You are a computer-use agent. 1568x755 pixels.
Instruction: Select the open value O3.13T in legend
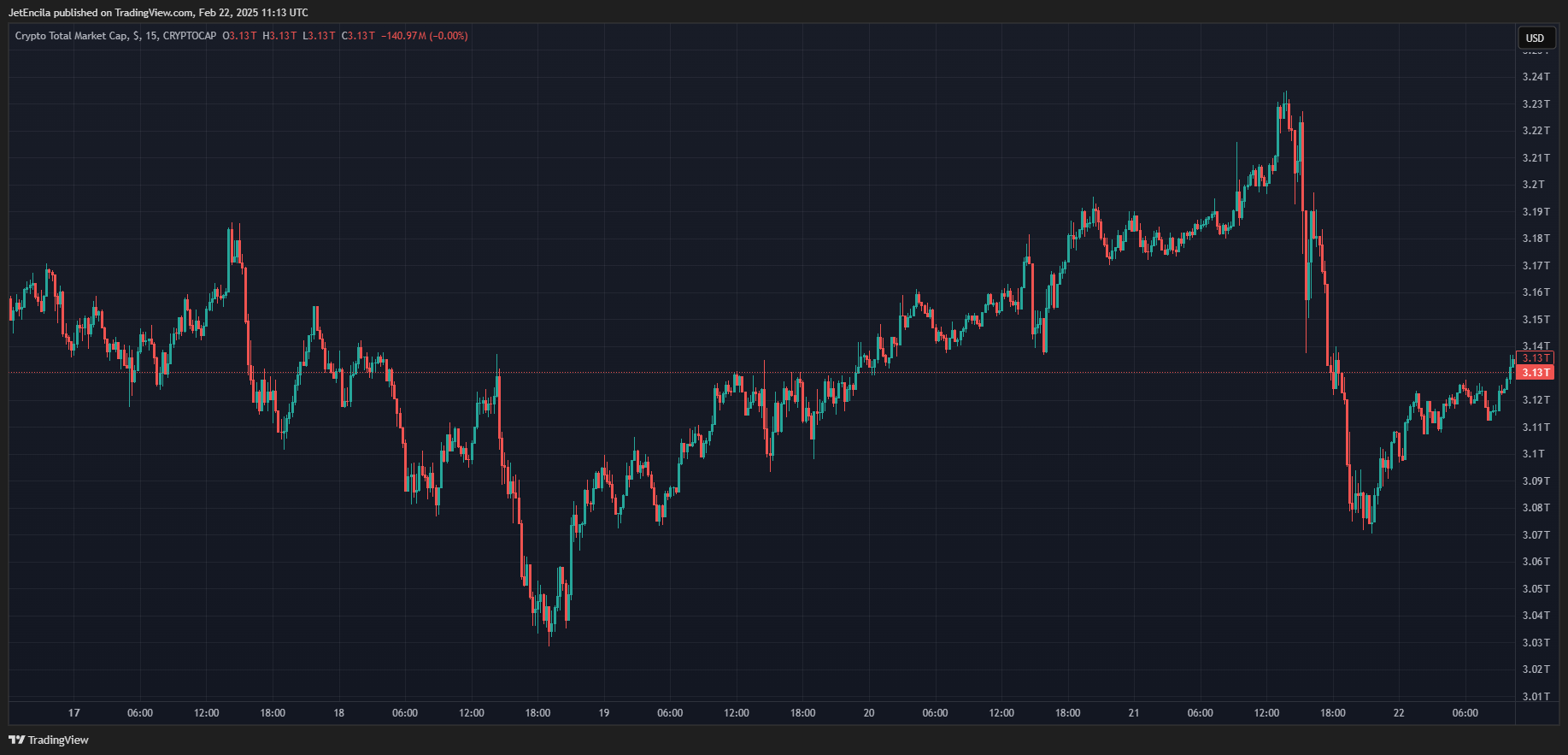239,36
